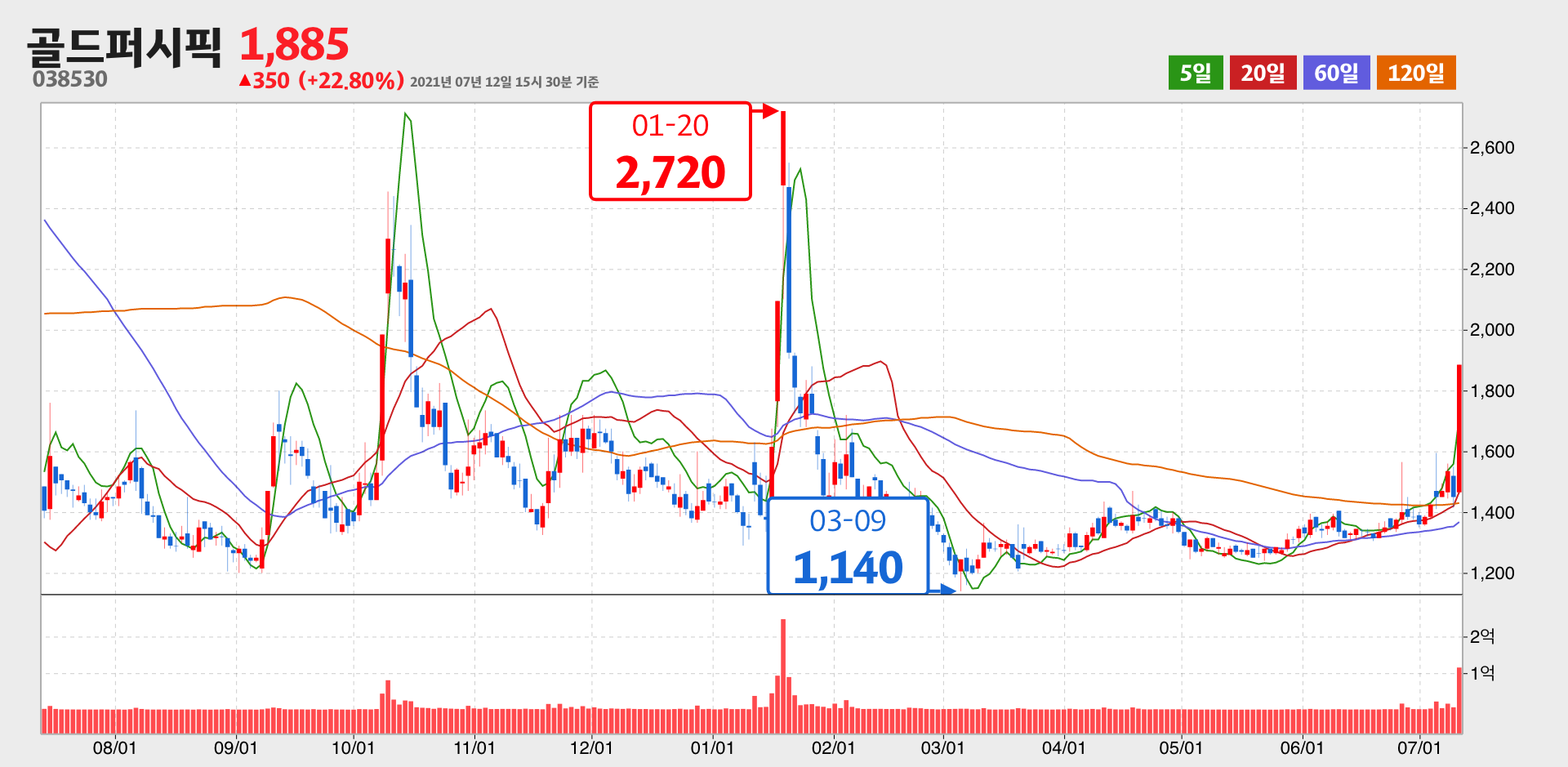
Task: Click the 08/01 date axis label
Action: pos(115,748)
